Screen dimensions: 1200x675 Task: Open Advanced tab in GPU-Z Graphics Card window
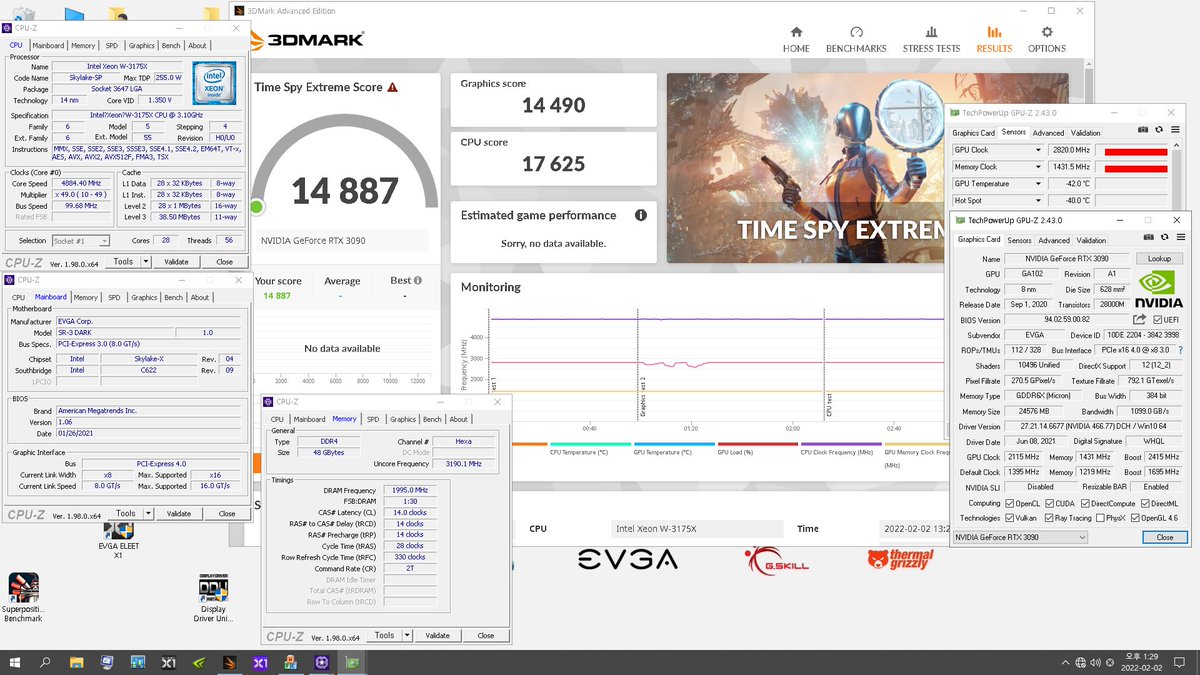[1054, 240]
